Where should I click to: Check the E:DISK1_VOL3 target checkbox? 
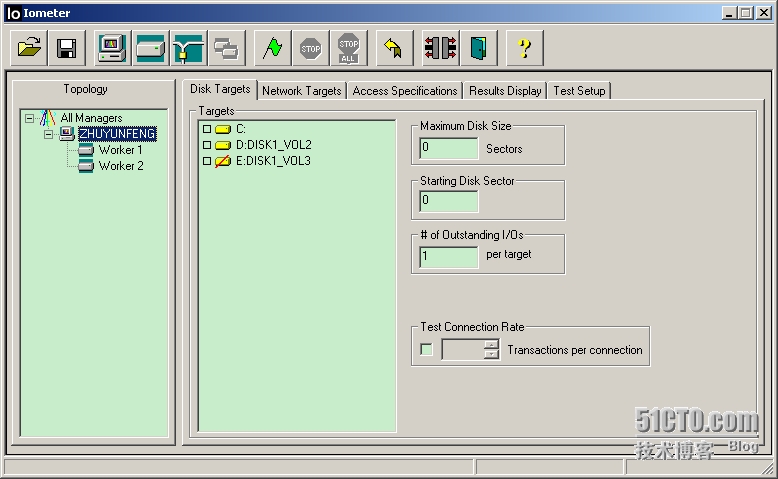(207, 161)
